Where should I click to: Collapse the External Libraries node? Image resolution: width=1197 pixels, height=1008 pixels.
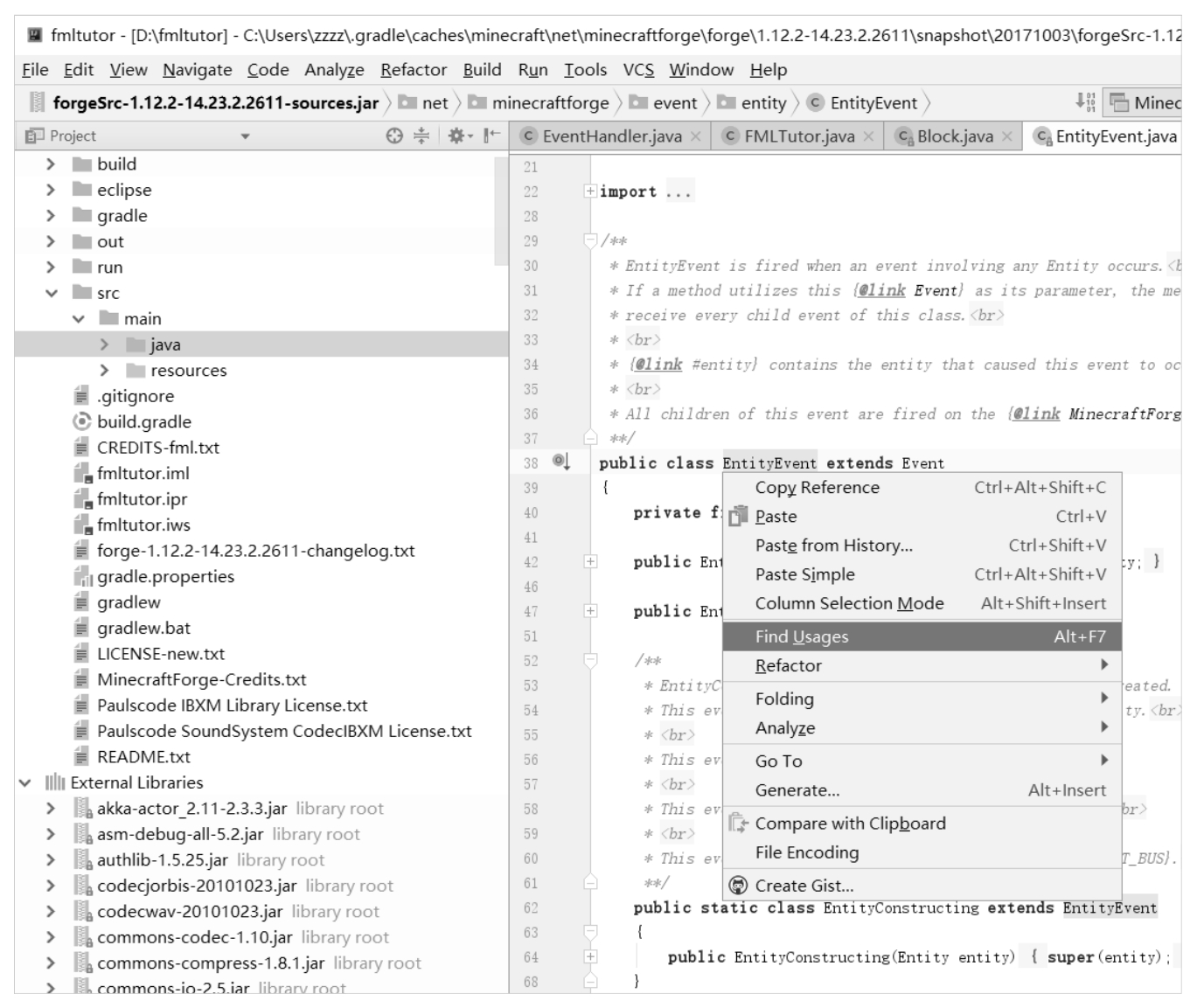pos(25,782)
